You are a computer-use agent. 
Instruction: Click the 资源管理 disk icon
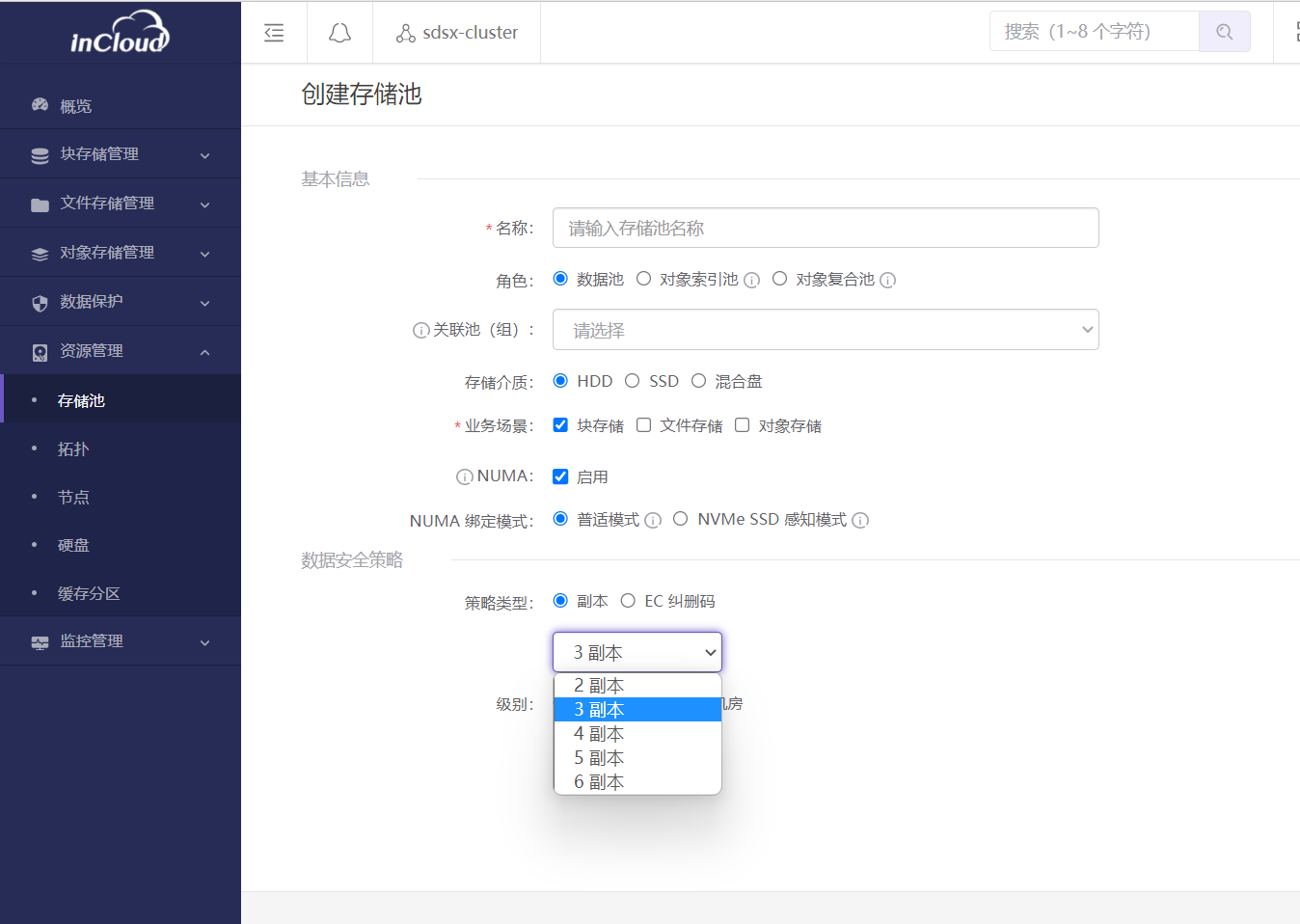[x=40, y=352]
